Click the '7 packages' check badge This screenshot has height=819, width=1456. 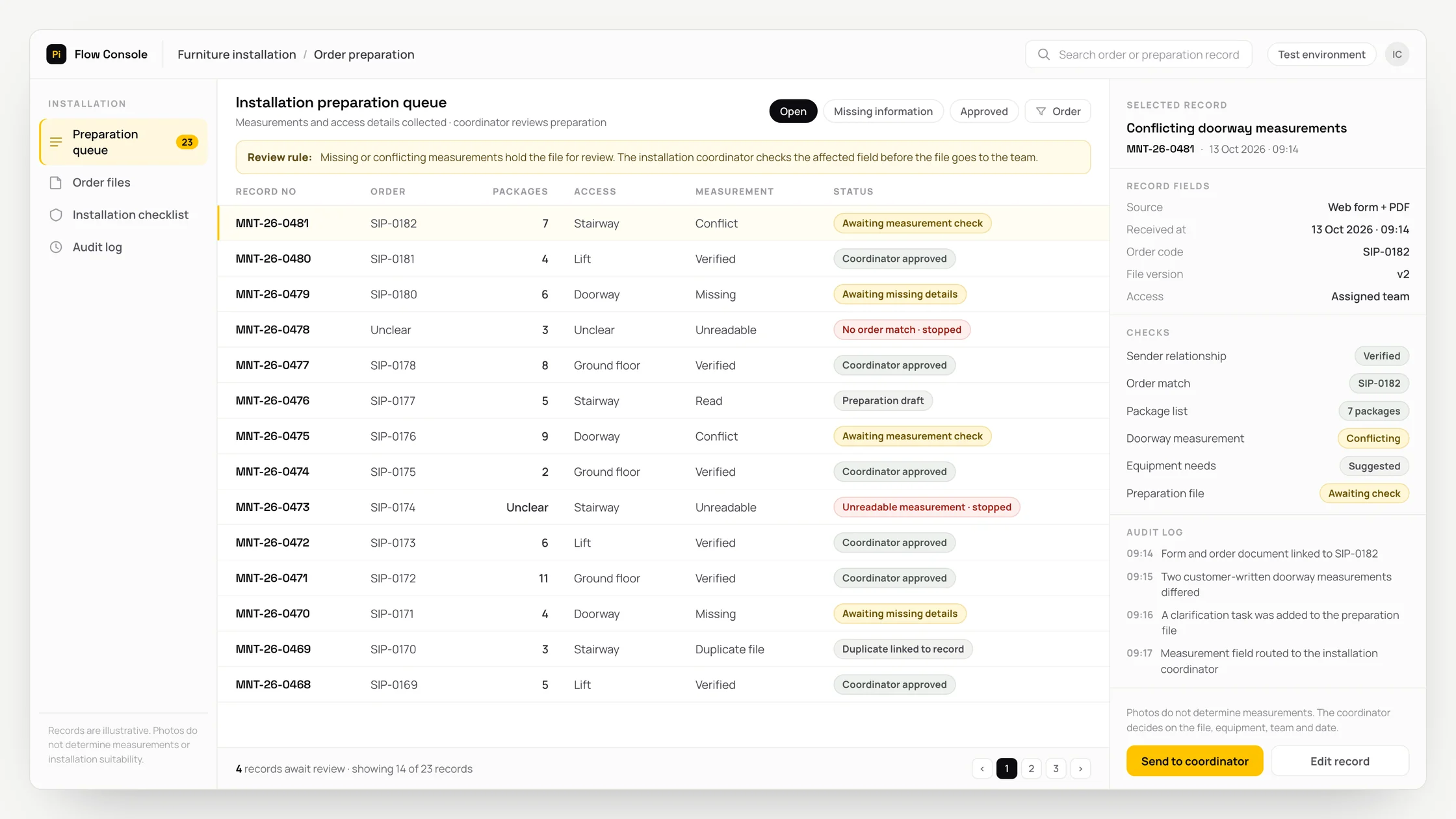(x=1373, y=411)
